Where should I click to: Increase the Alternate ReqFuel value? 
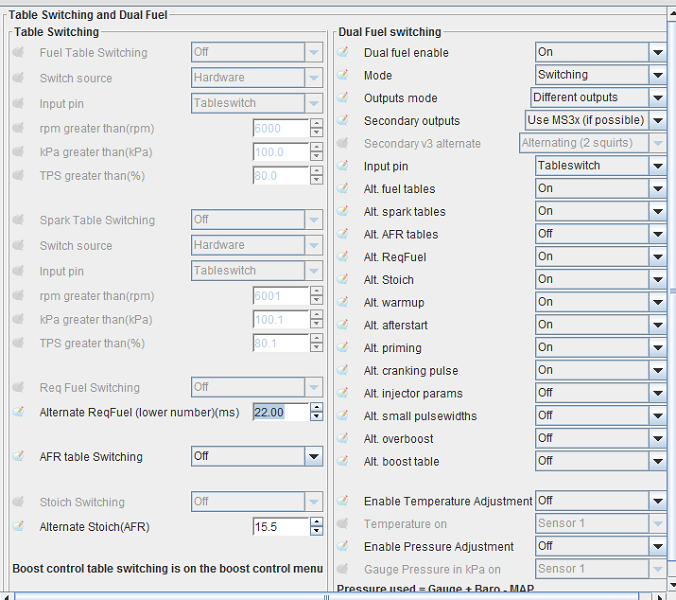pyautogui.click(x=317, y=407)
